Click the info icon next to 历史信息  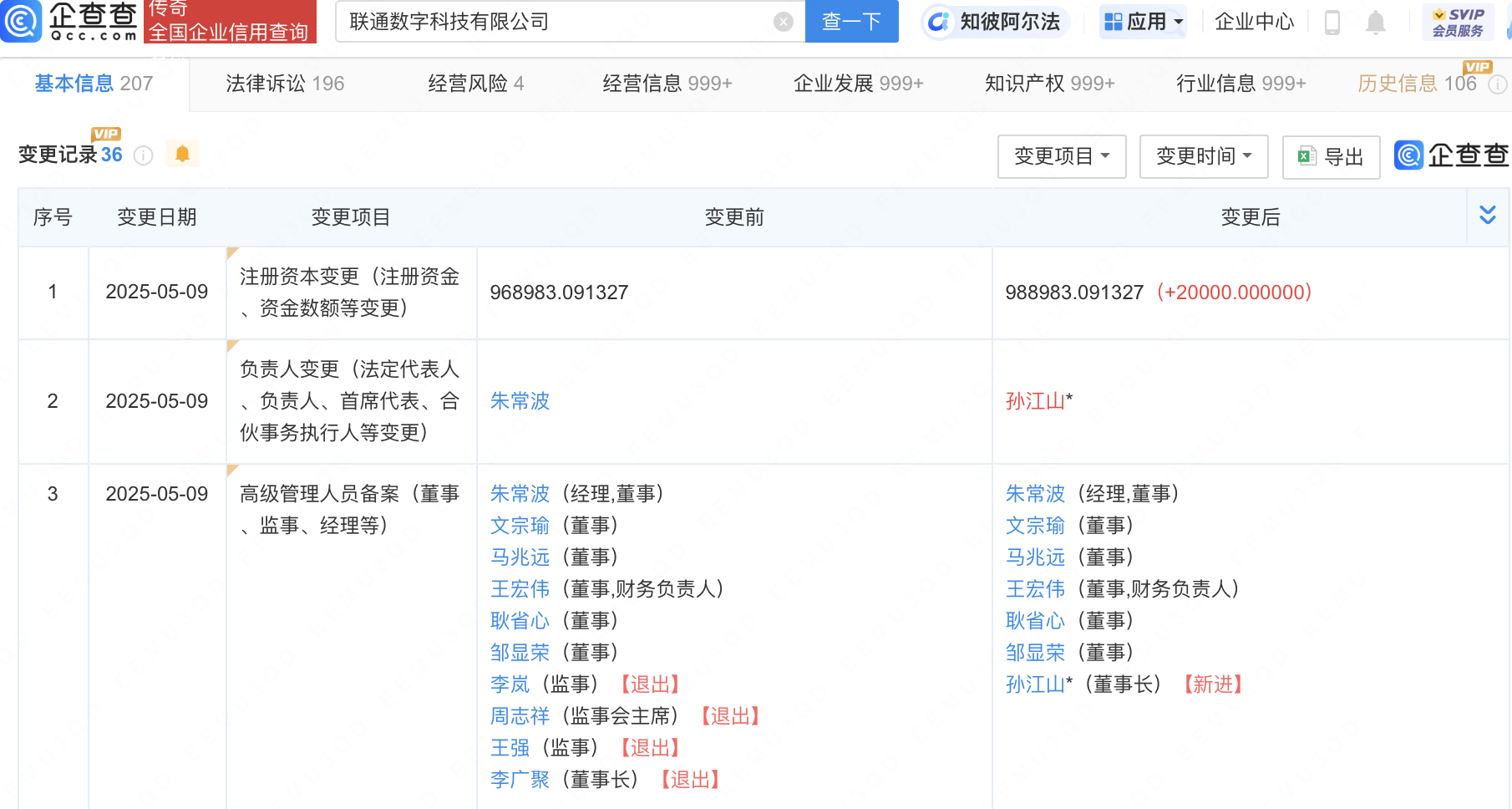click(1498, 84)
